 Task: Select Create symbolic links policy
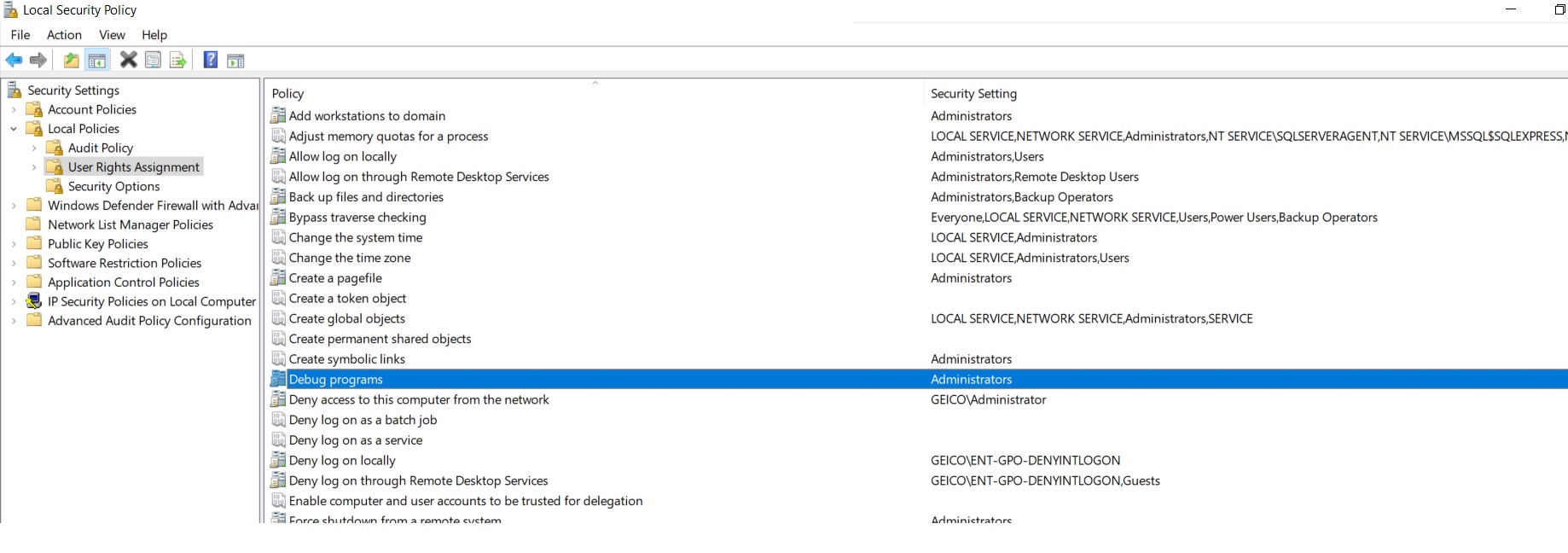click(x=347, y=358)
